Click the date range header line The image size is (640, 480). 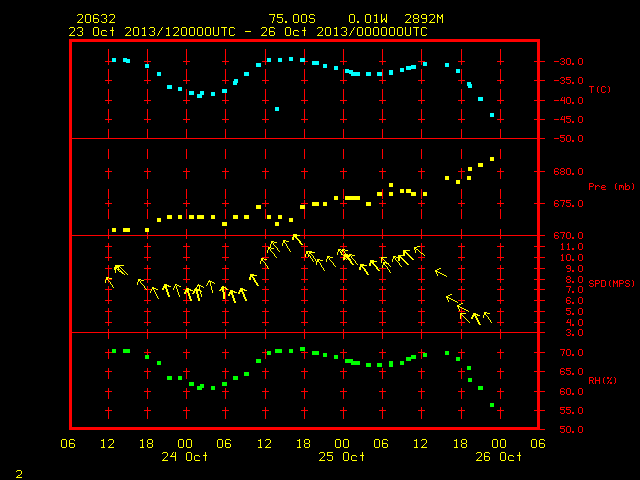[248, 32]
